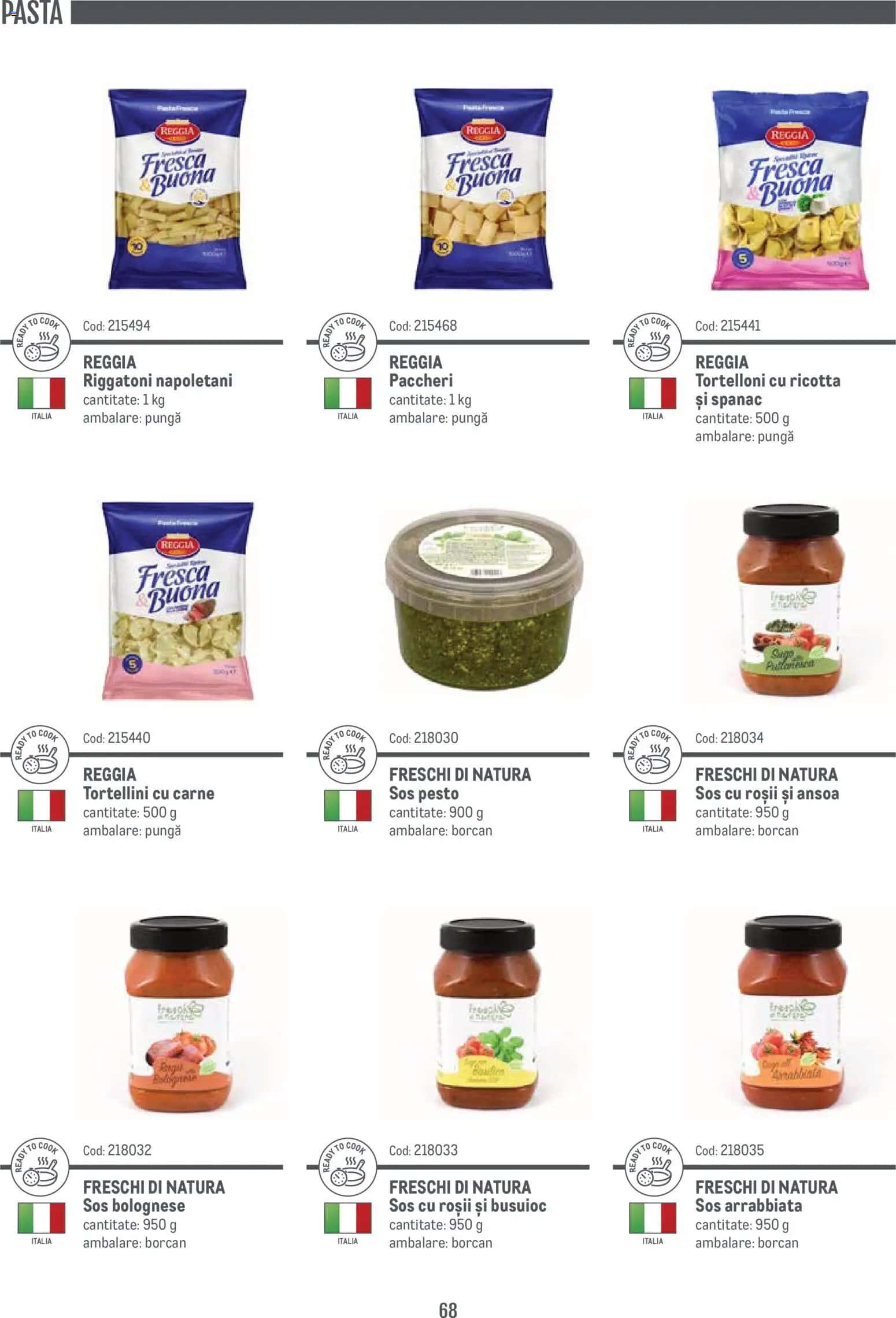
Task: Click Ready to Cook icon beside Sos arrabbiata
Action: [653, 1168]
